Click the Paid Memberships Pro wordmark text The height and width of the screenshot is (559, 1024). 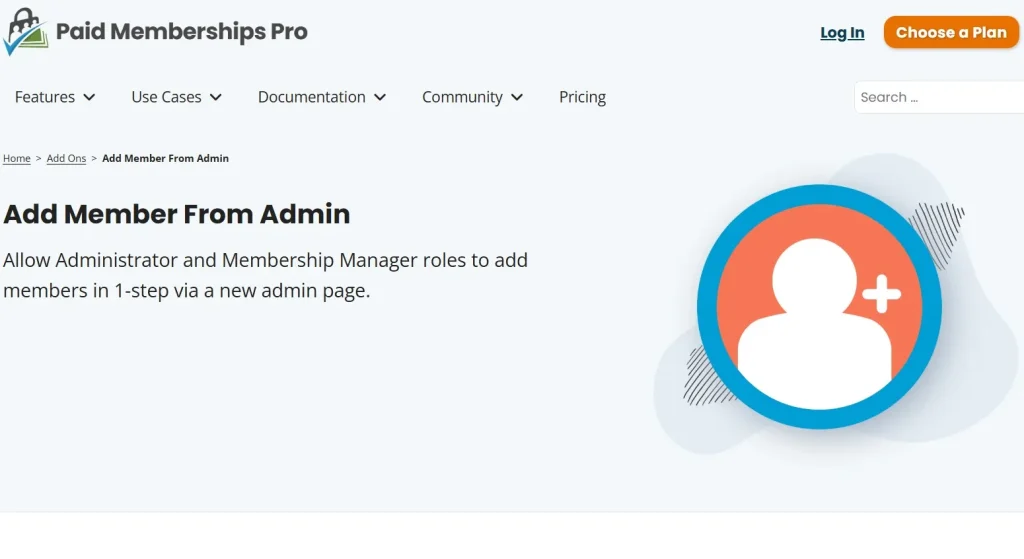pyautogui.click(x=182, y=32)
